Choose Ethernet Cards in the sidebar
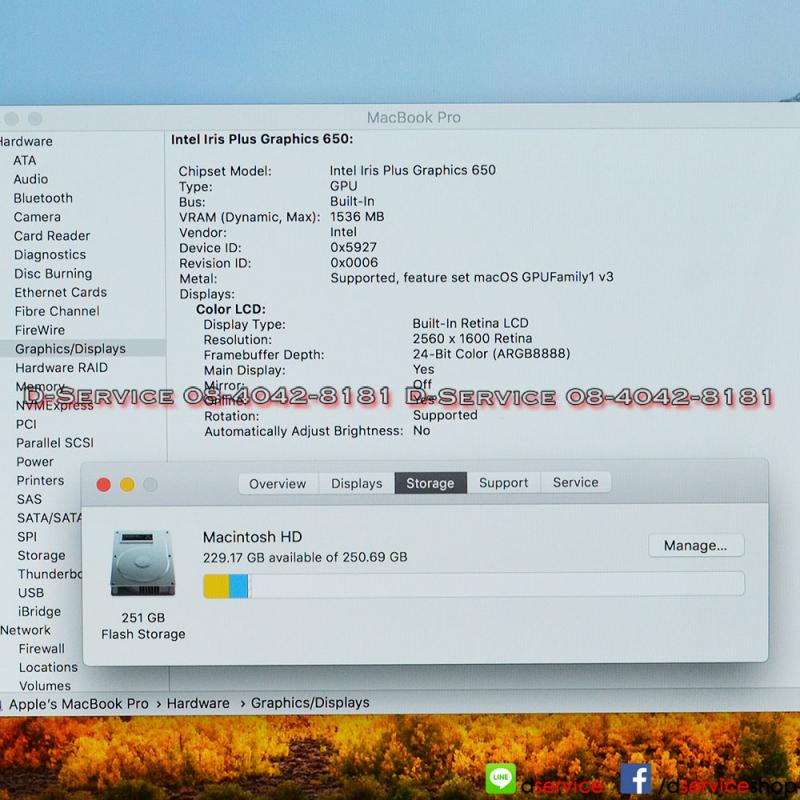Image resolution: width=800 pixels, height=800 pixels. pos(61,292)
